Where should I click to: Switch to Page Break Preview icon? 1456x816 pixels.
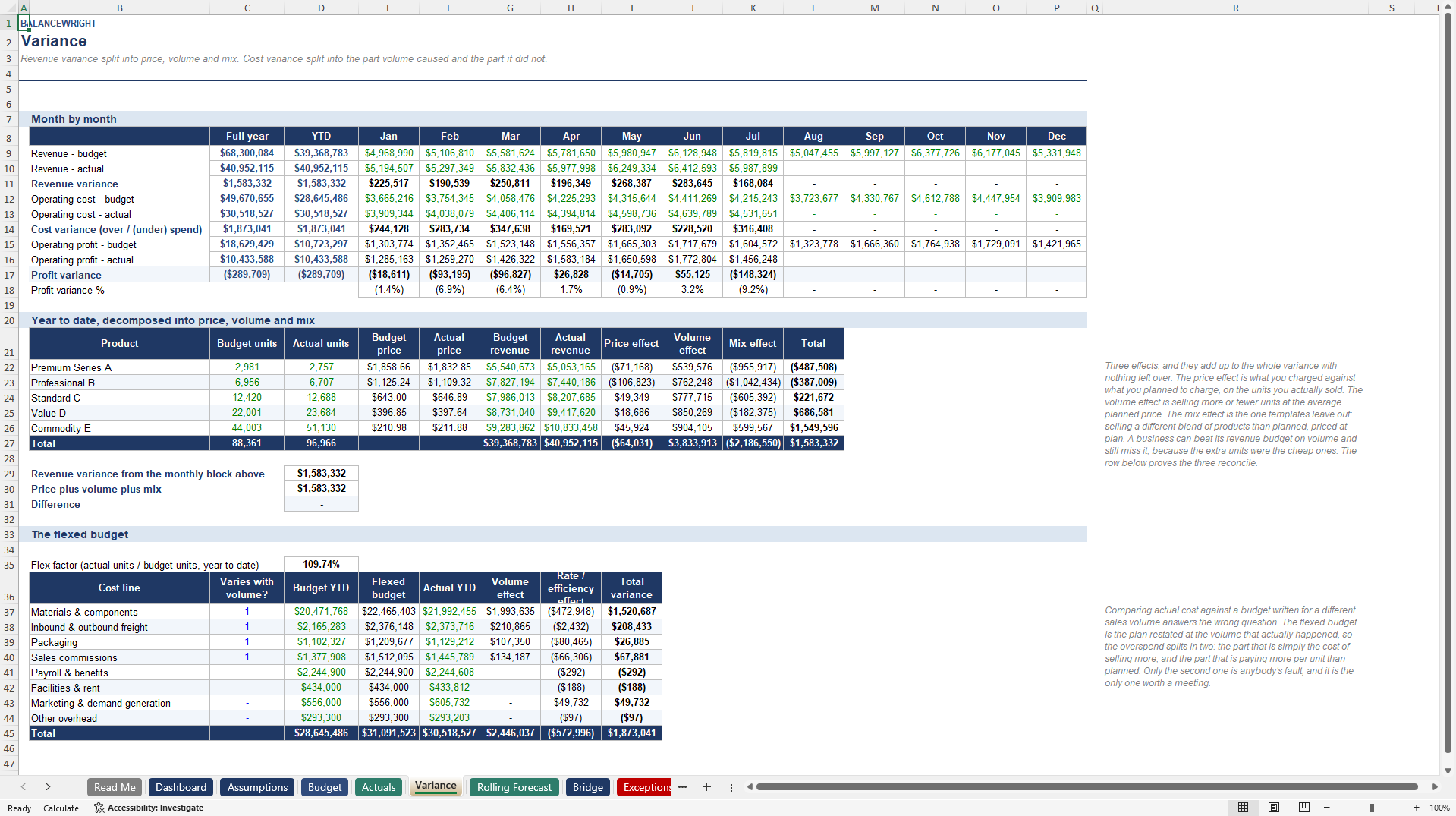(x=1303, y=808)
